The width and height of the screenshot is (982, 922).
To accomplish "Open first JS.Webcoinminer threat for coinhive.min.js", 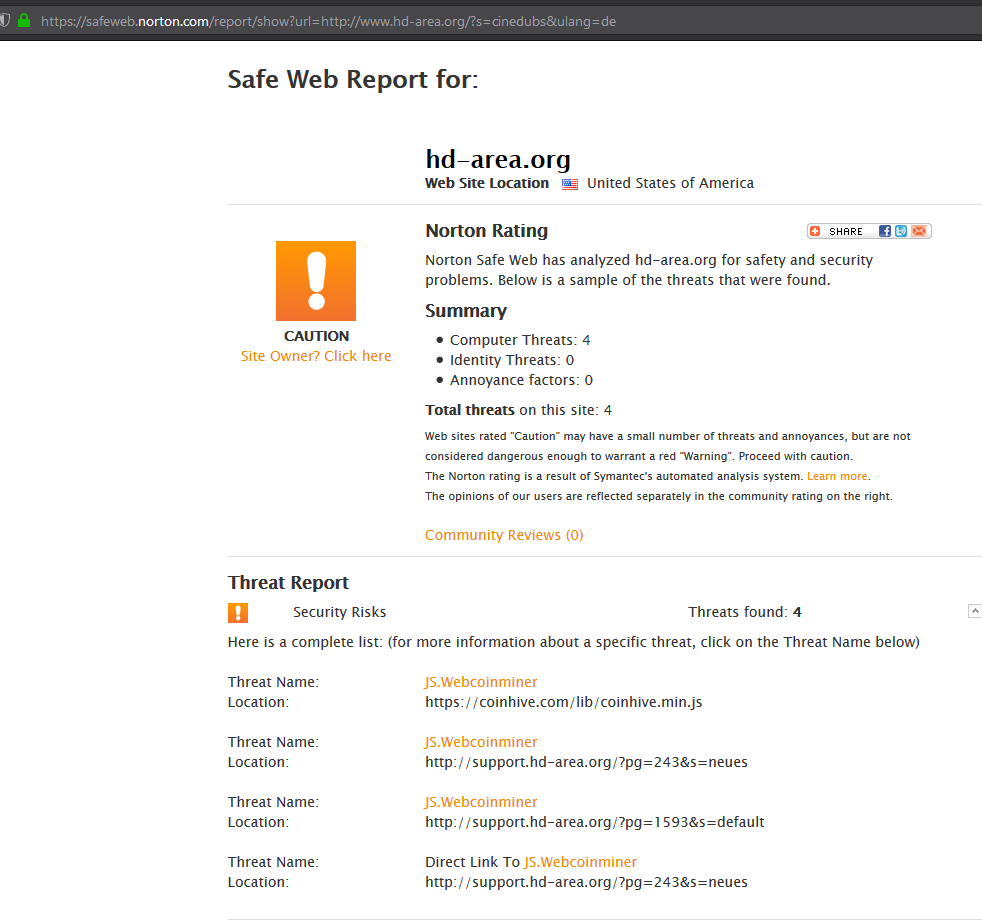I will [x=481, y=682].
